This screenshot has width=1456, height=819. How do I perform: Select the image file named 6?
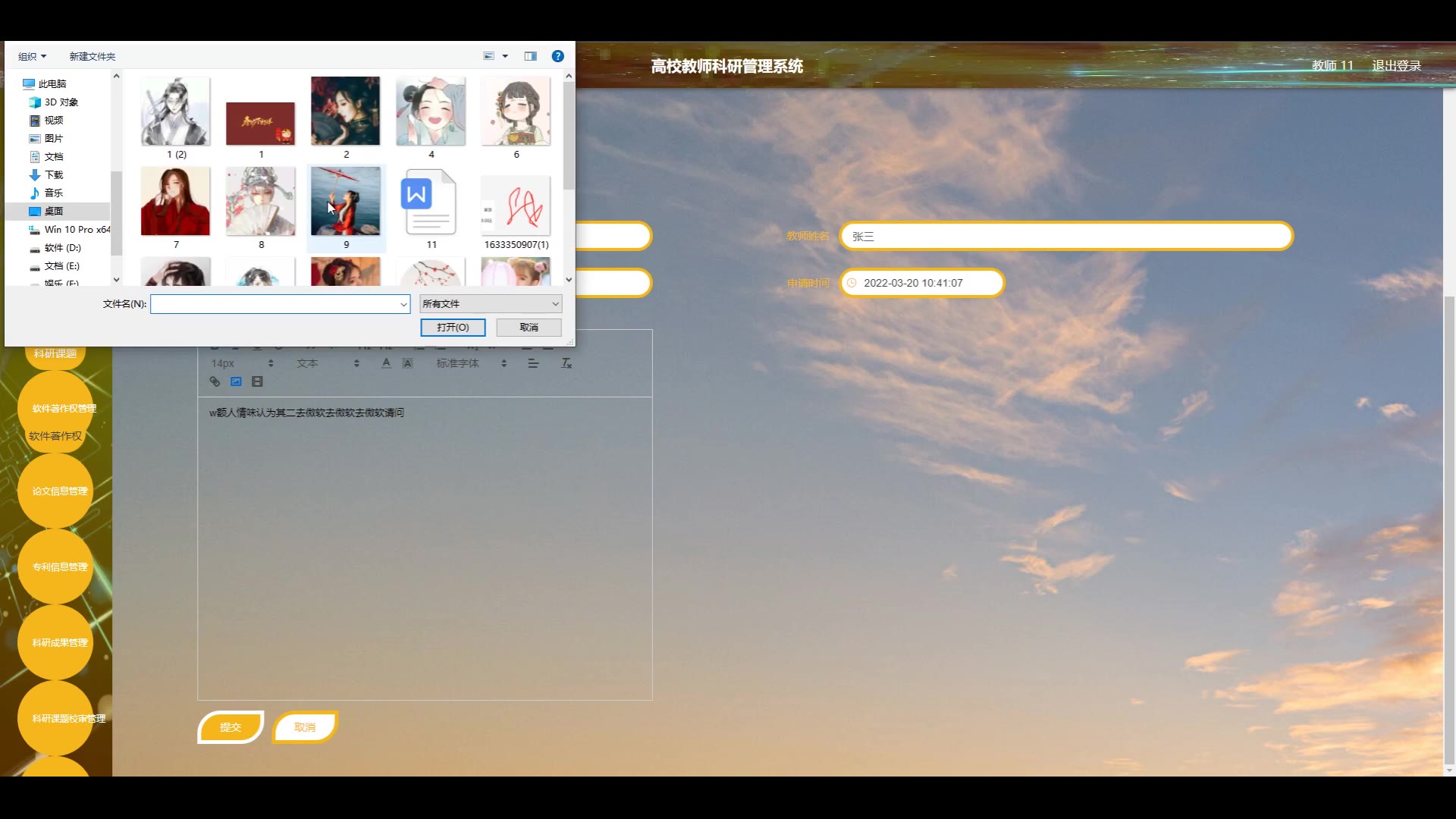[516, 118]
